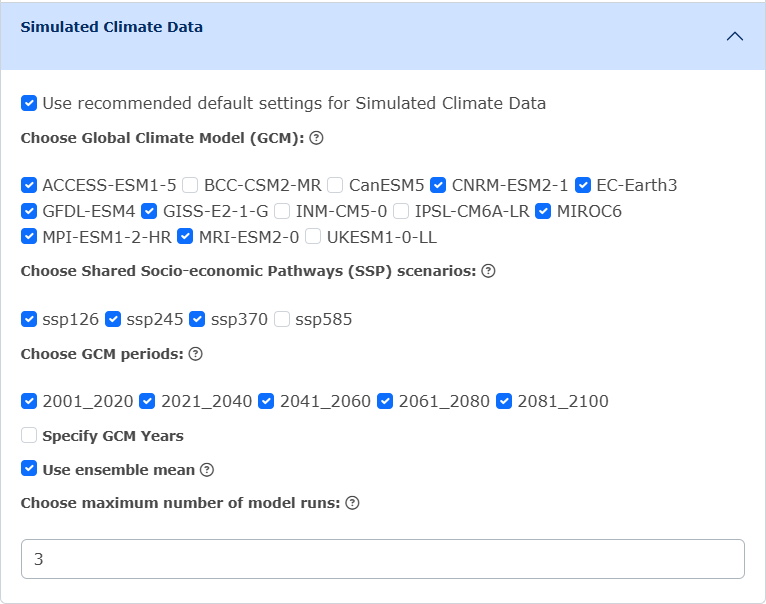This screenshot has height=604, width=766.
Task: Click help icon next to Global Climate Model
Action: 316,138
